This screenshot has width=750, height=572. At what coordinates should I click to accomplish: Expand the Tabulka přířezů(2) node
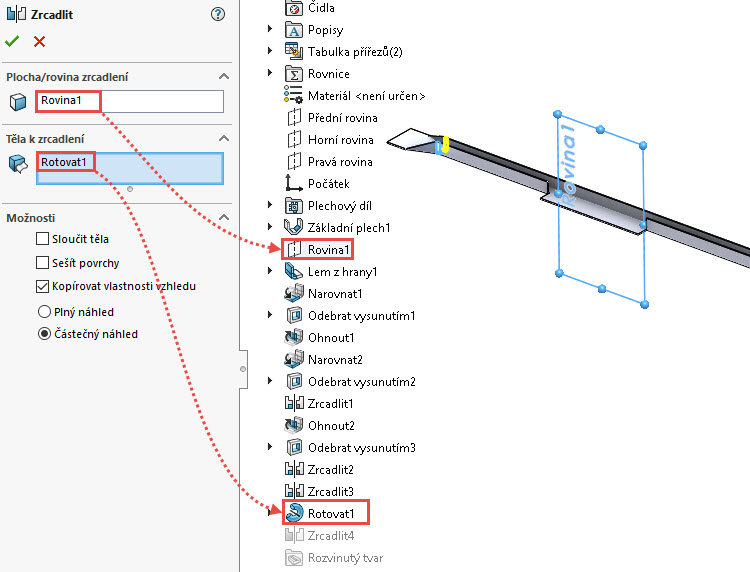coord(270,51)
